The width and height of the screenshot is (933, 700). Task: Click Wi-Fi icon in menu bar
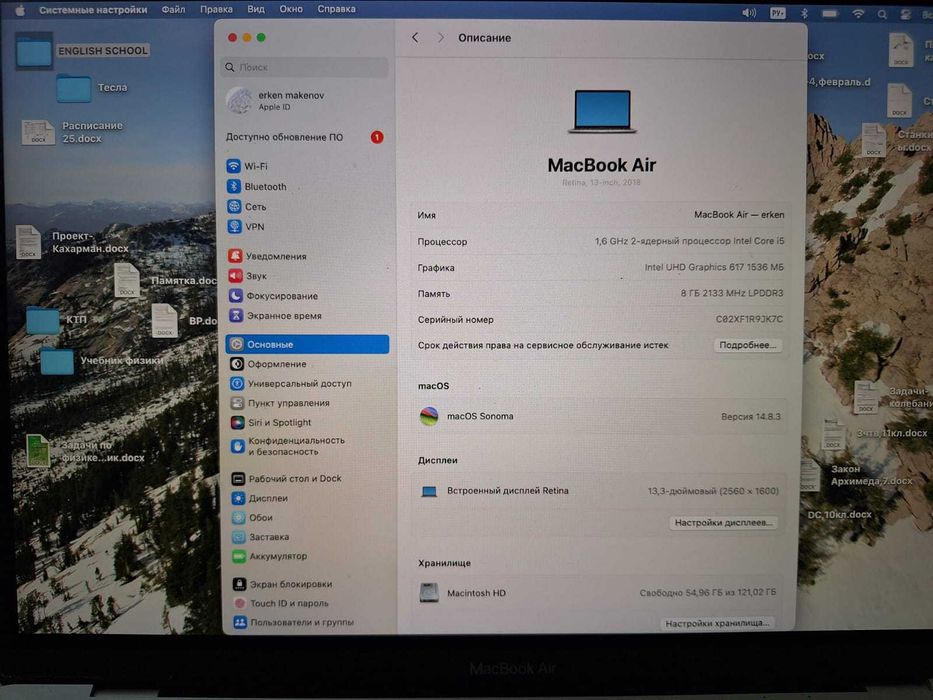tap(858, 14)
